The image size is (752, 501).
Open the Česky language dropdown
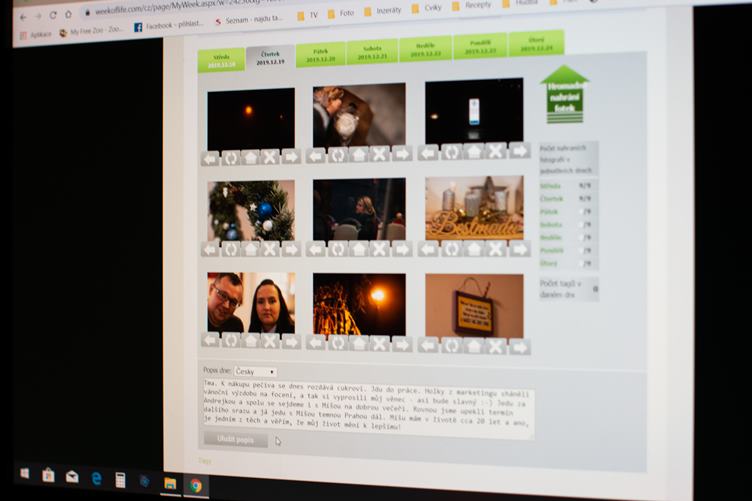(x=255, y=372)
